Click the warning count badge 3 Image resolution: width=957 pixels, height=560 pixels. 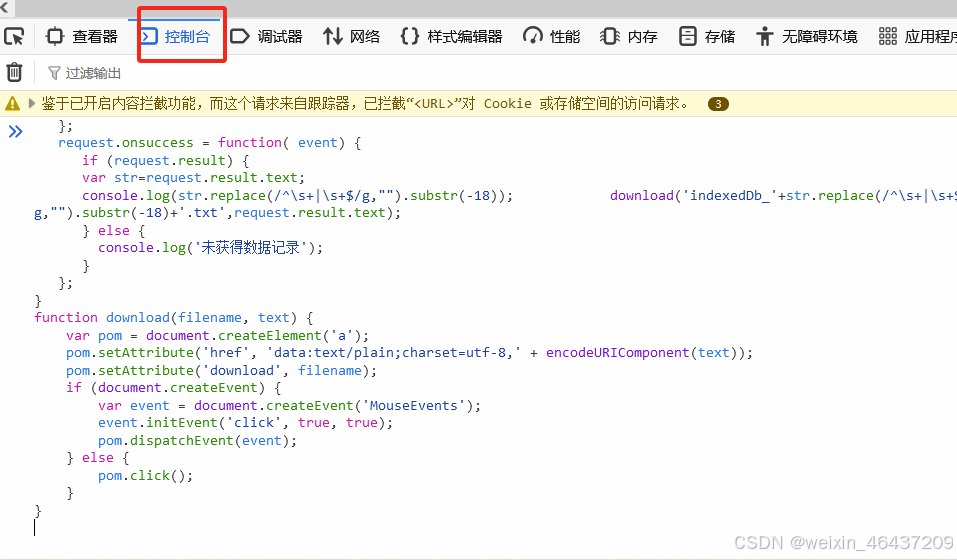click(x=718, y=104)
